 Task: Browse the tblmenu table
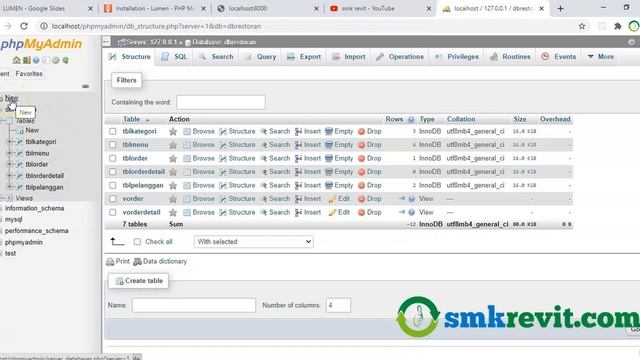pyautogui.click(x=199, y=145)
